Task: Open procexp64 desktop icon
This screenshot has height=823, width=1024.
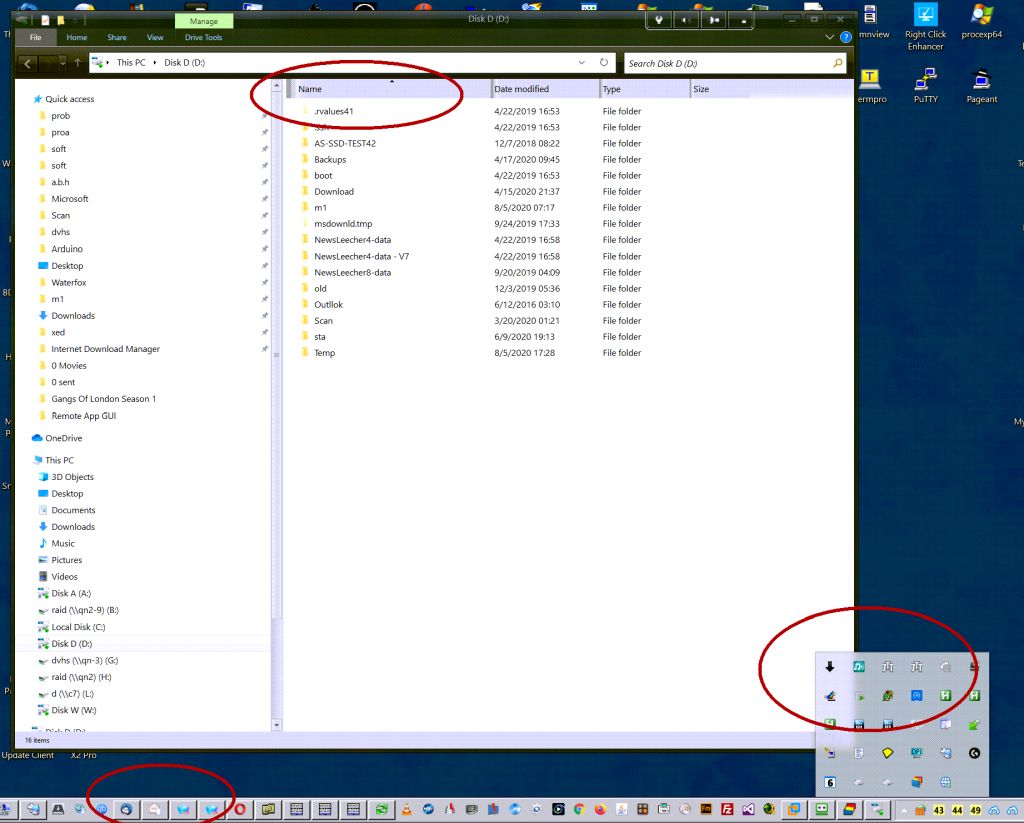Action: (x=982, y=22)
